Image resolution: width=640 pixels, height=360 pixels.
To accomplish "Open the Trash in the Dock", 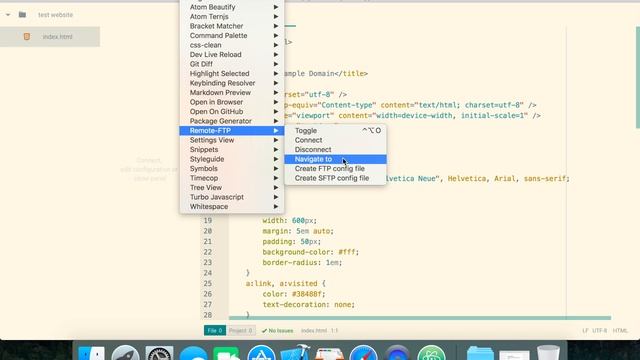I will pos(548,353).
